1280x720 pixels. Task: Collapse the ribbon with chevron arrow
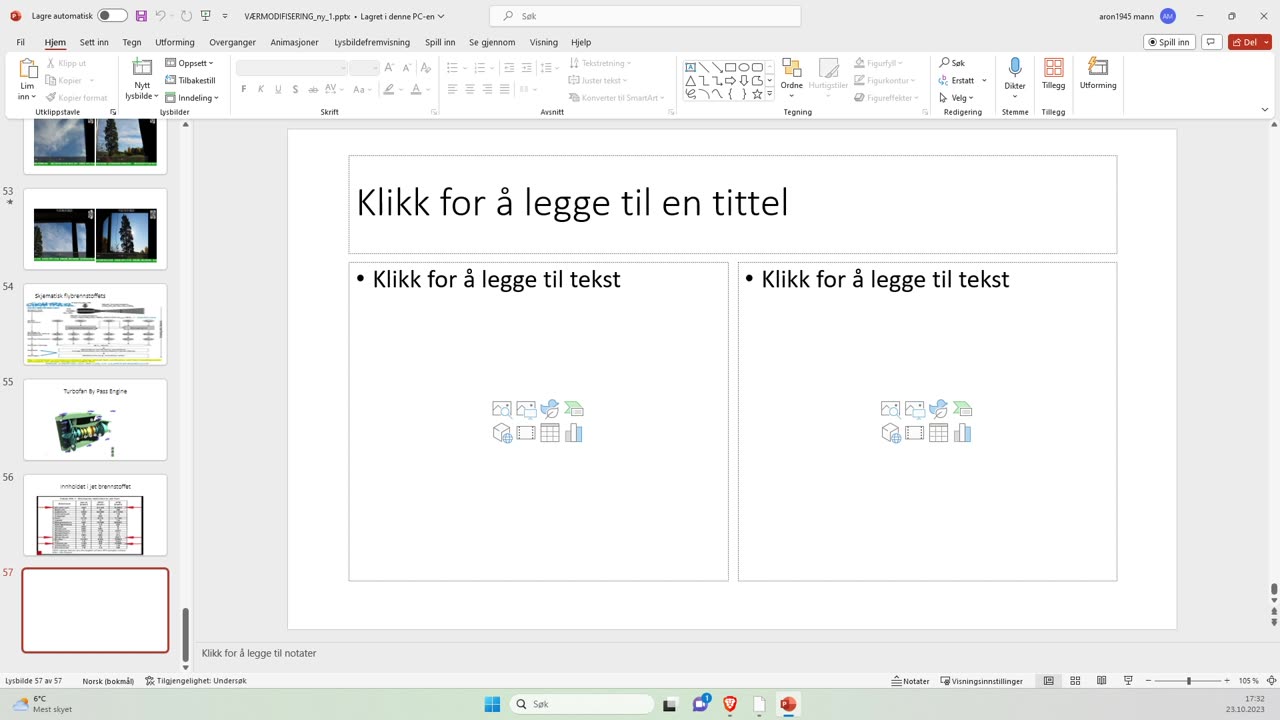pos(1265,110)
